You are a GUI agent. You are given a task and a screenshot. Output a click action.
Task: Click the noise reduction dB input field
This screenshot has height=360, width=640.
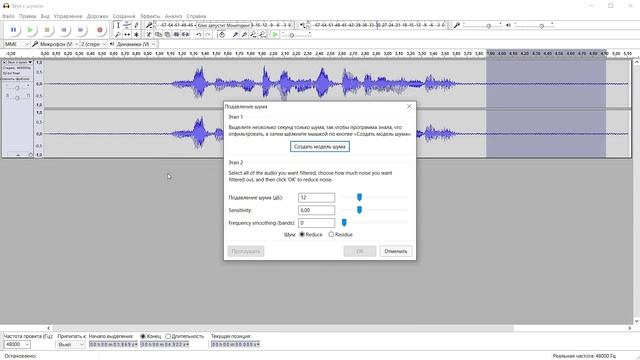pos(316,198)
